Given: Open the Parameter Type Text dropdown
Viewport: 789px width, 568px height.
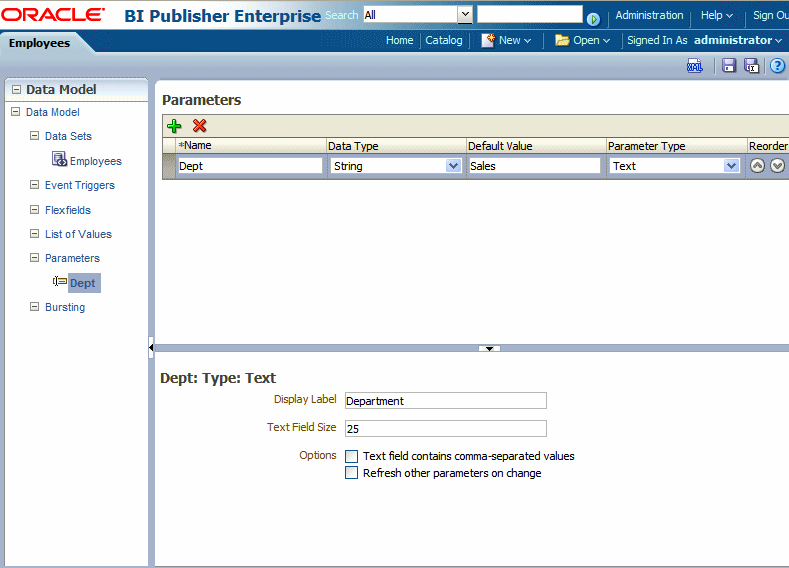Looking at the screenshot, I should point(731,166).
